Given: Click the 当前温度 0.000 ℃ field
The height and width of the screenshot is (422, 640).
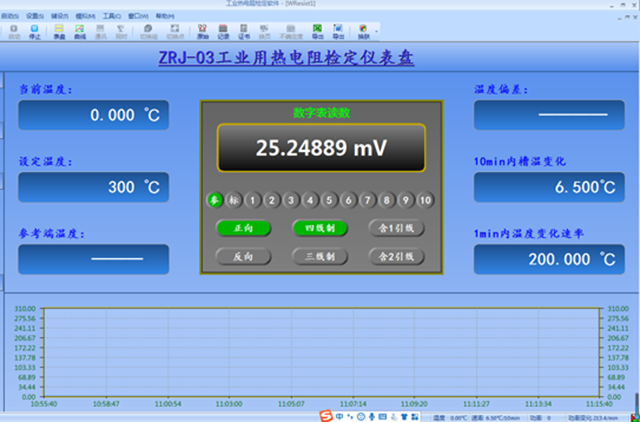Looking at the screenshot, I should click(93, 115).
